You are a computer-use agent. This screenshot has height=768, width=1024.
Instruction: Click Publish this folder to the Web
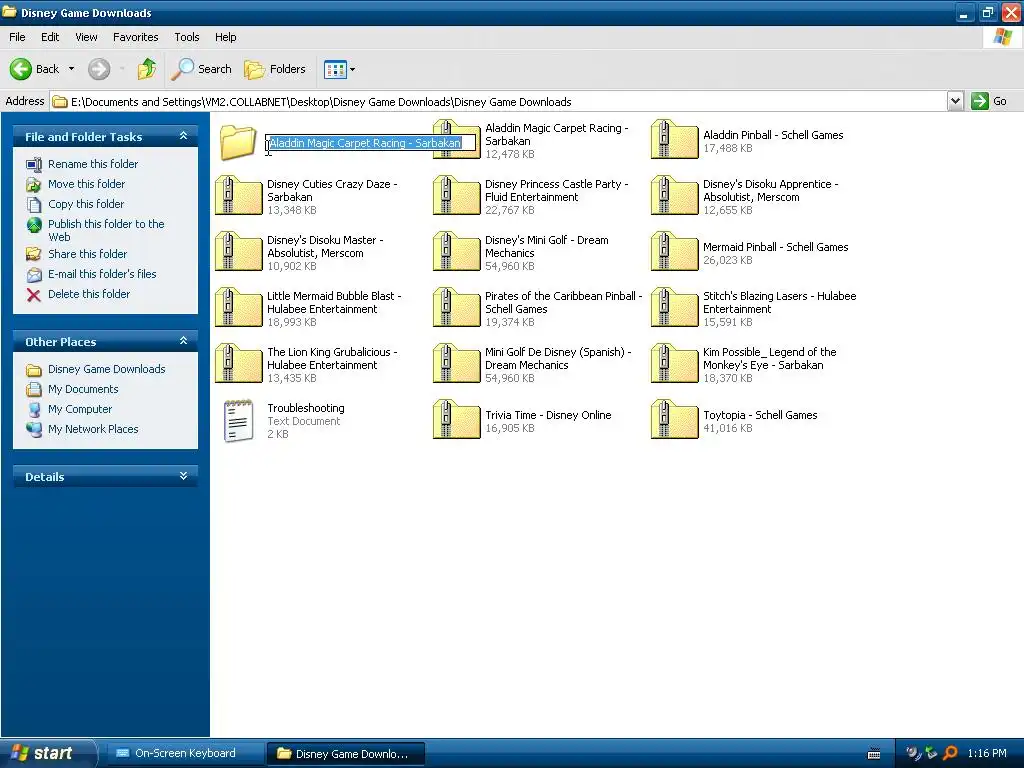click(106, 230)
